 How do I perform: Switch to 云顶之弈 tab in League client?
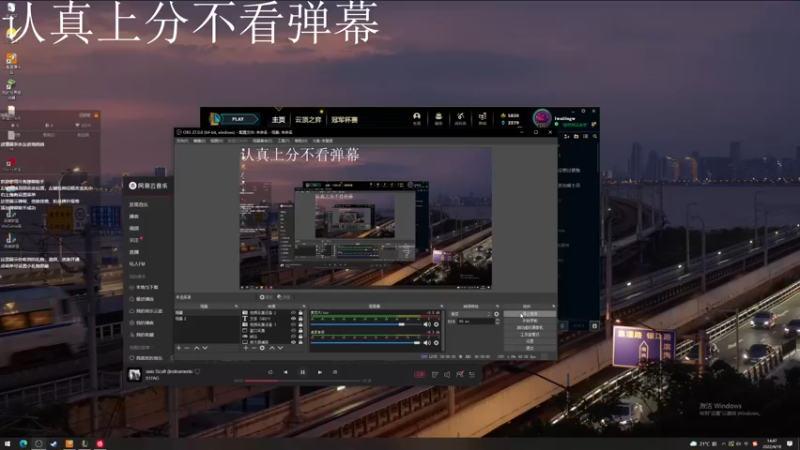[x=308, y=120]
